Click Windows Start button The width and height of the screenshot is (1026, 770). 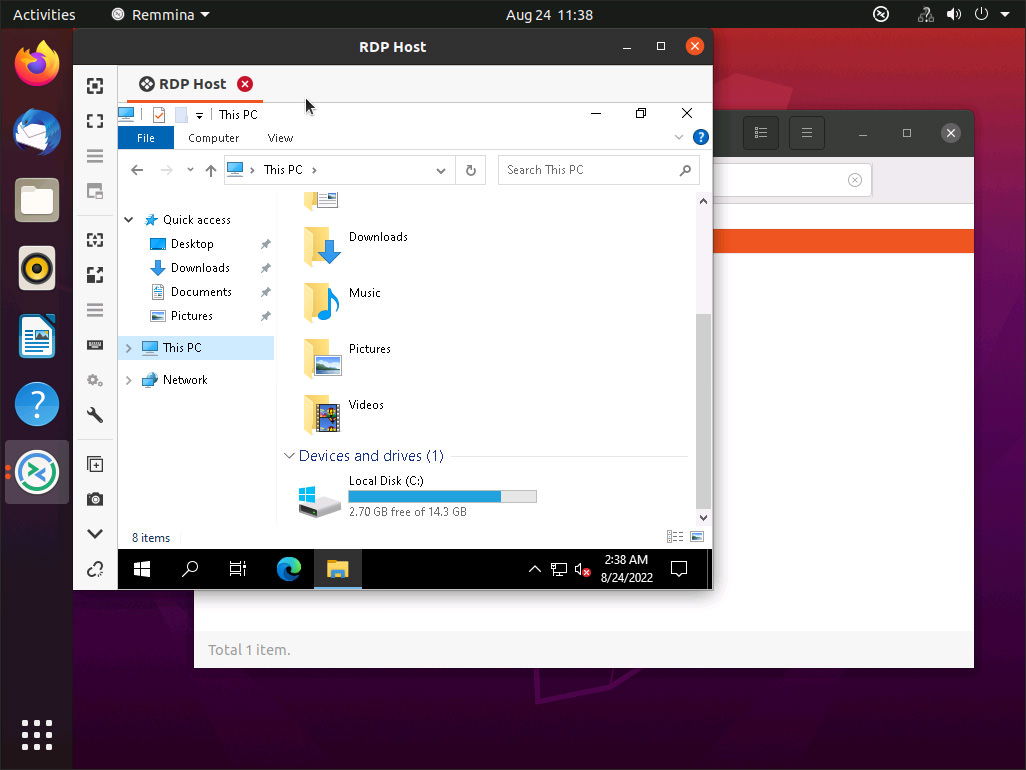pos(142,569)
